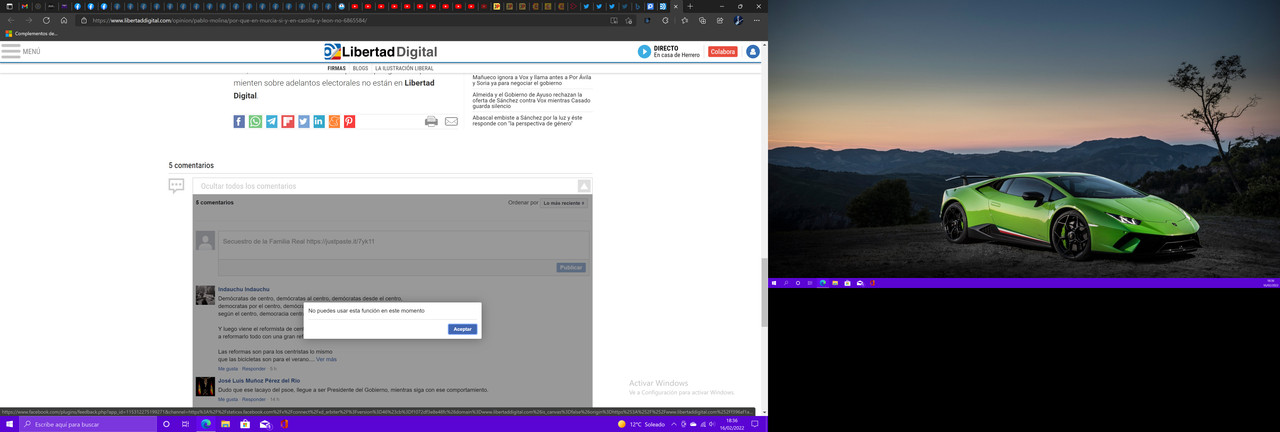Switch to the Gmail browser tab

25,6
